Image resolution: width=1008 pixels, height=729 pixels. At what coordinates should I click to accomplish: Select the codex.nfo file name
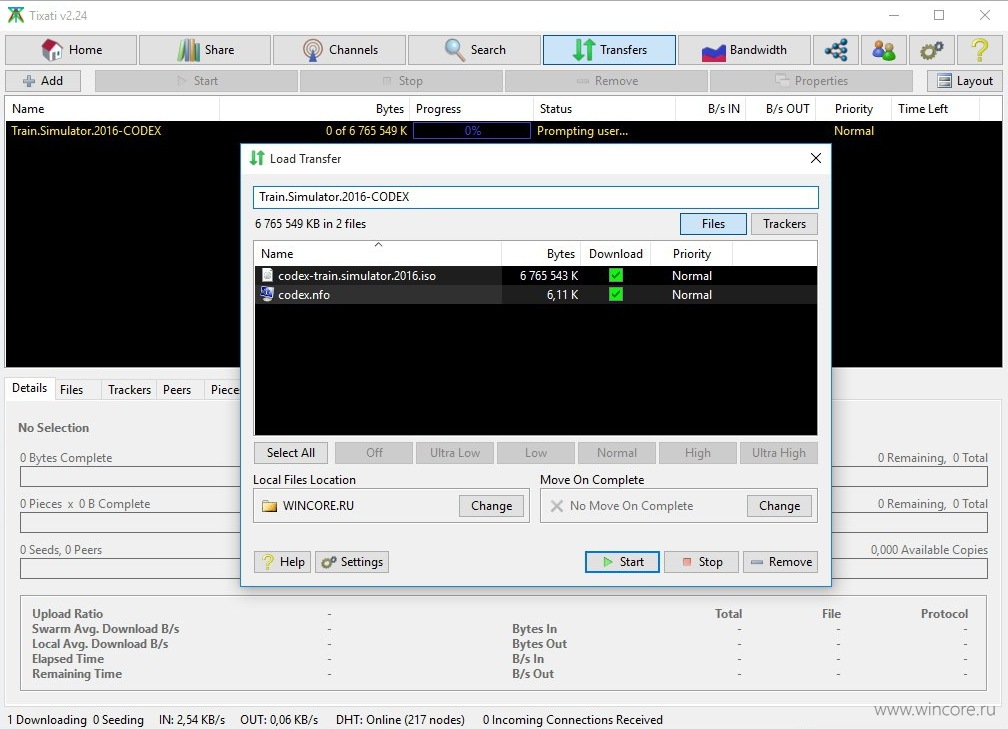[303, 294]
